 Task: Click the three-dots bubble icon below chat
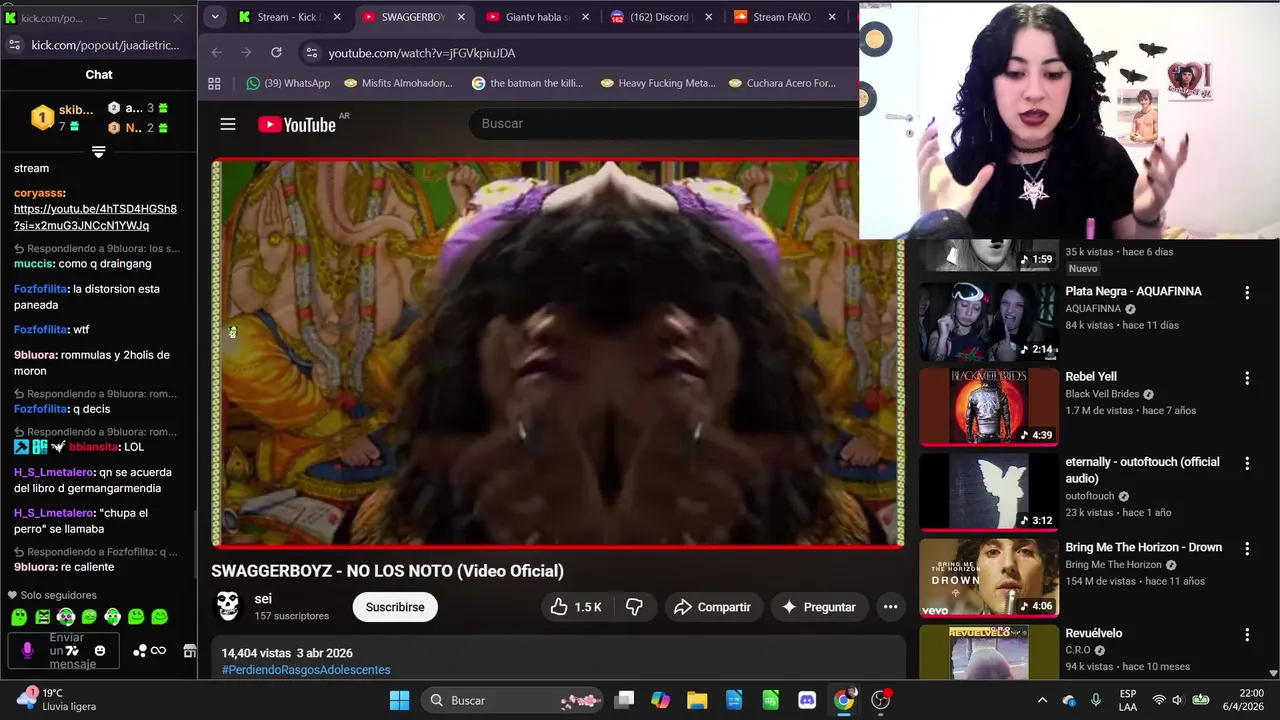pyautogui.click(x=140, y=651)
